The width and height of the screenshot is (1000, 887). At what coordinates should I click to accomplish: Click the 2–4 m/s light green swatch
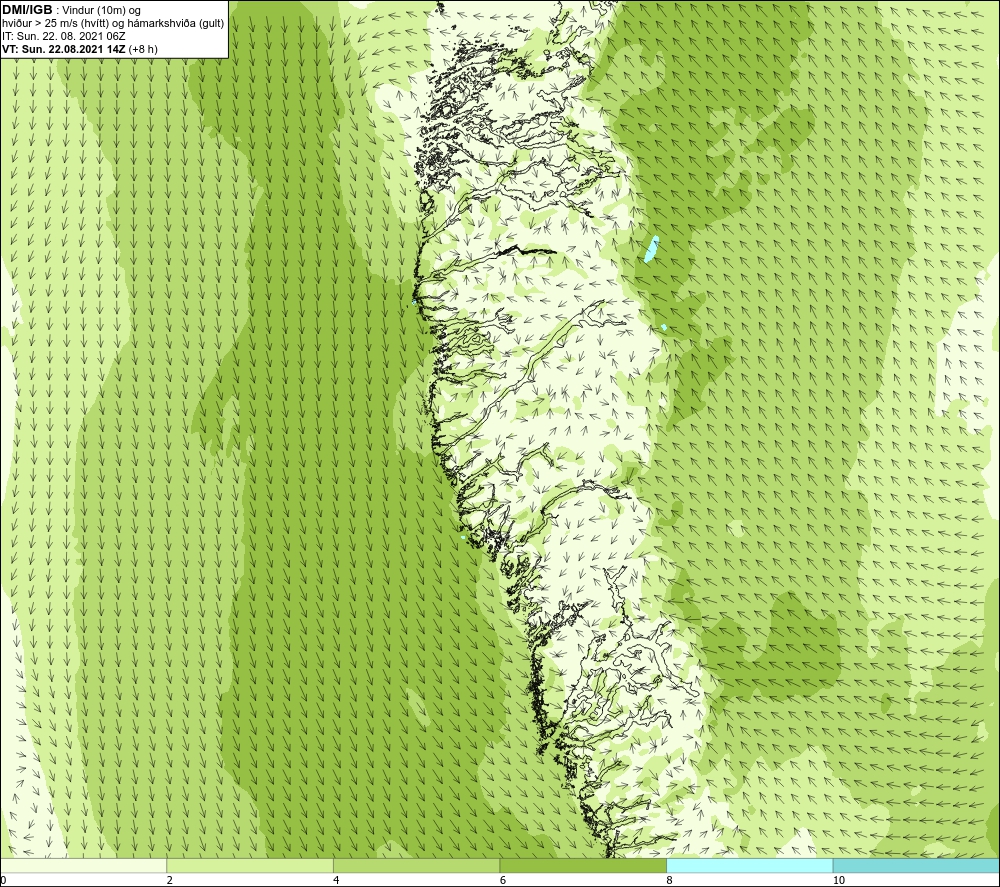250,865
